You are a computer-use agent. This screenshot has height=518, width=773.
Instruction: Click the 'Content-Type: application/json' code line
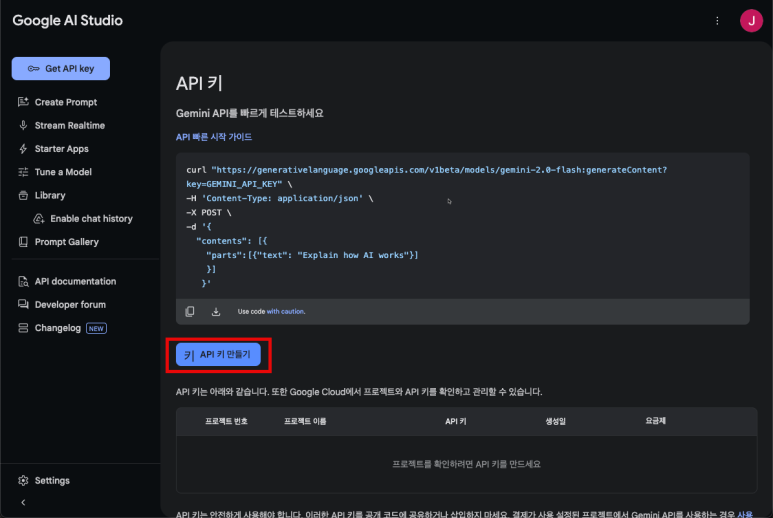pos(282,198)
